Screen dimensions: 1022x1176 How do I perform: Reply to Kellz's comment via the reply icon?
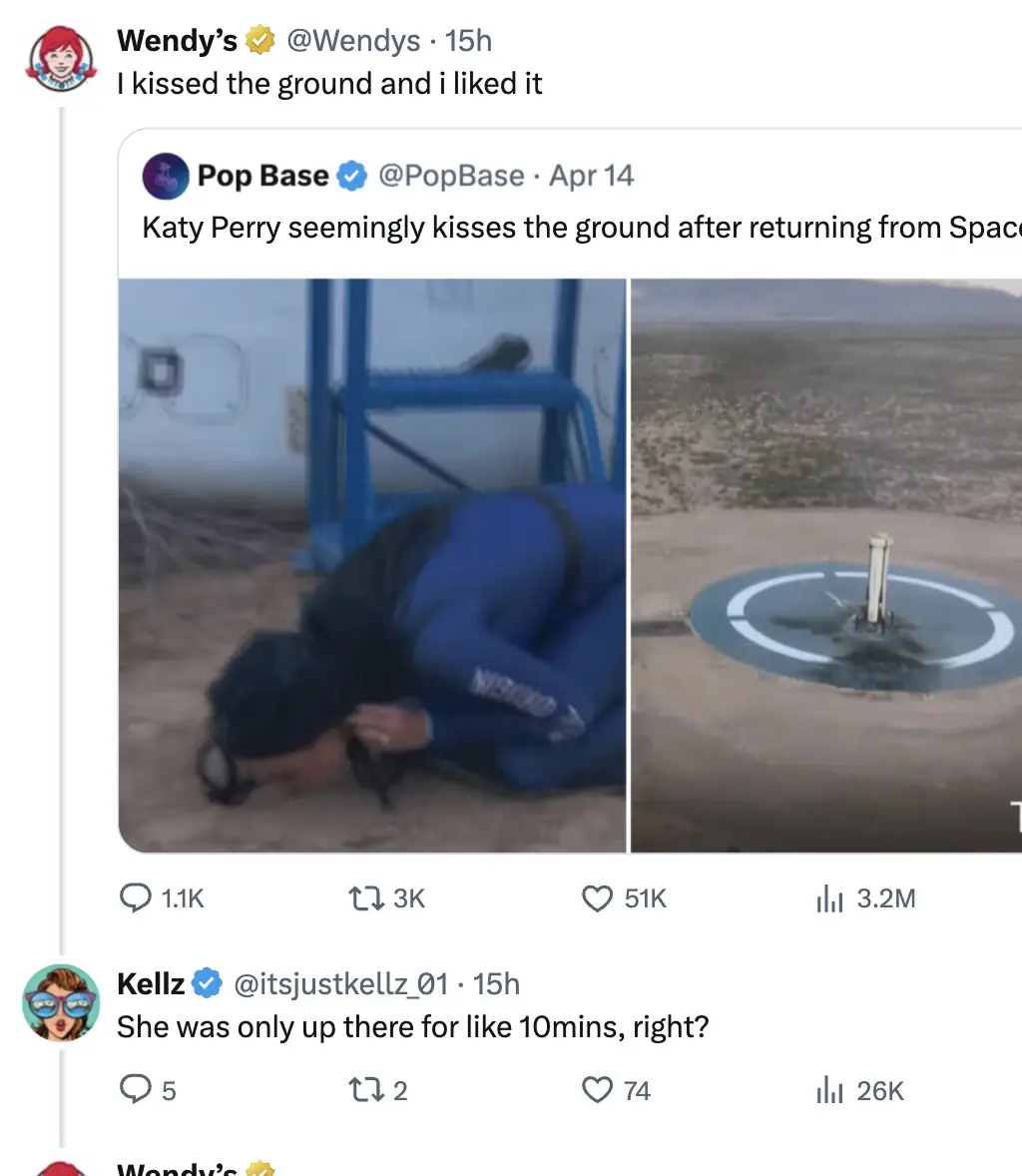[x=135, y=1090]
